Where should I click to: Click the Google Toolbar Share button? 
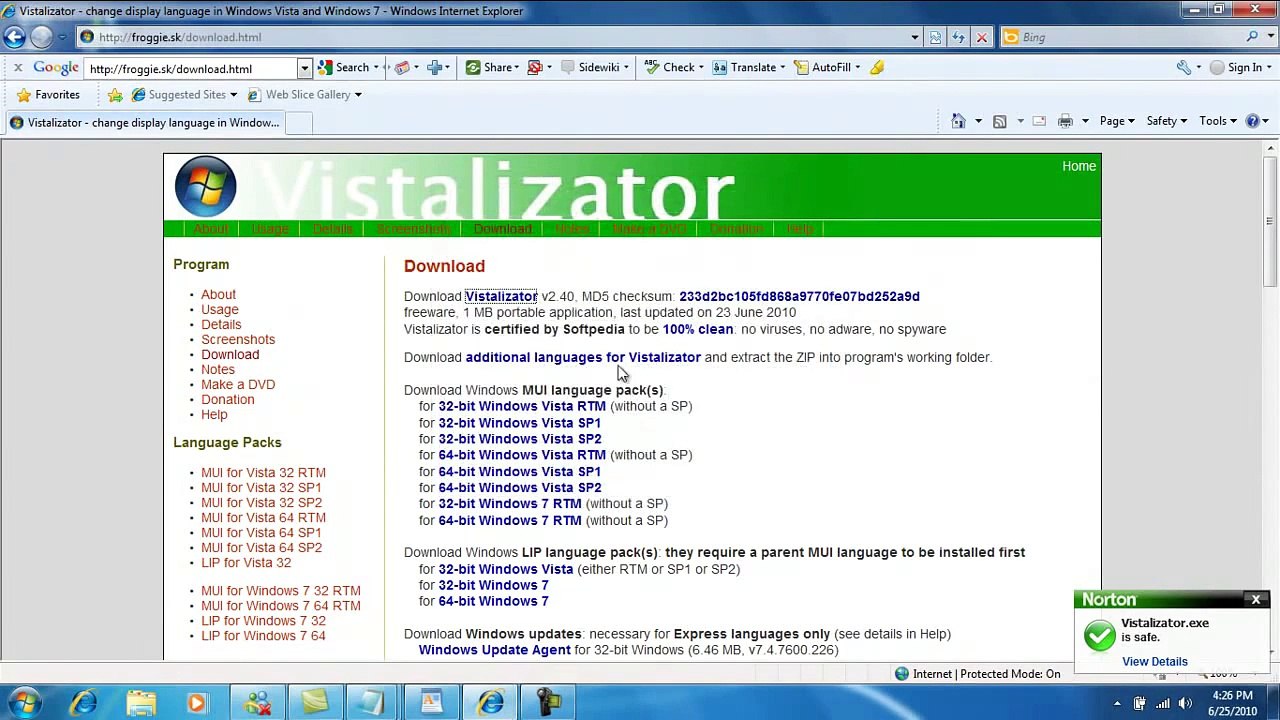coord(489,67)
